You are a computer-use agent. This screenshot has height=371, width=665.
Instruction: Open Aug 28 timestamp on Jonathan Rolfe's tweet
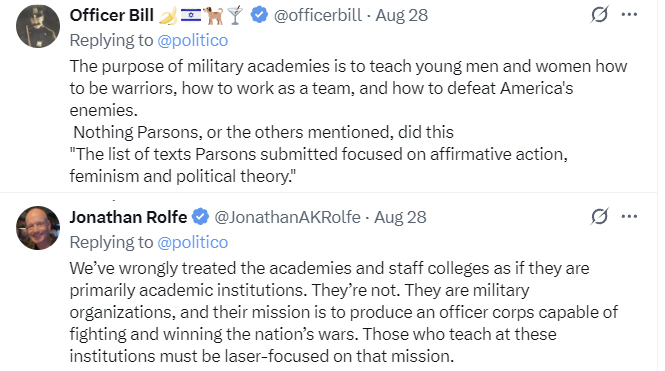400,217
